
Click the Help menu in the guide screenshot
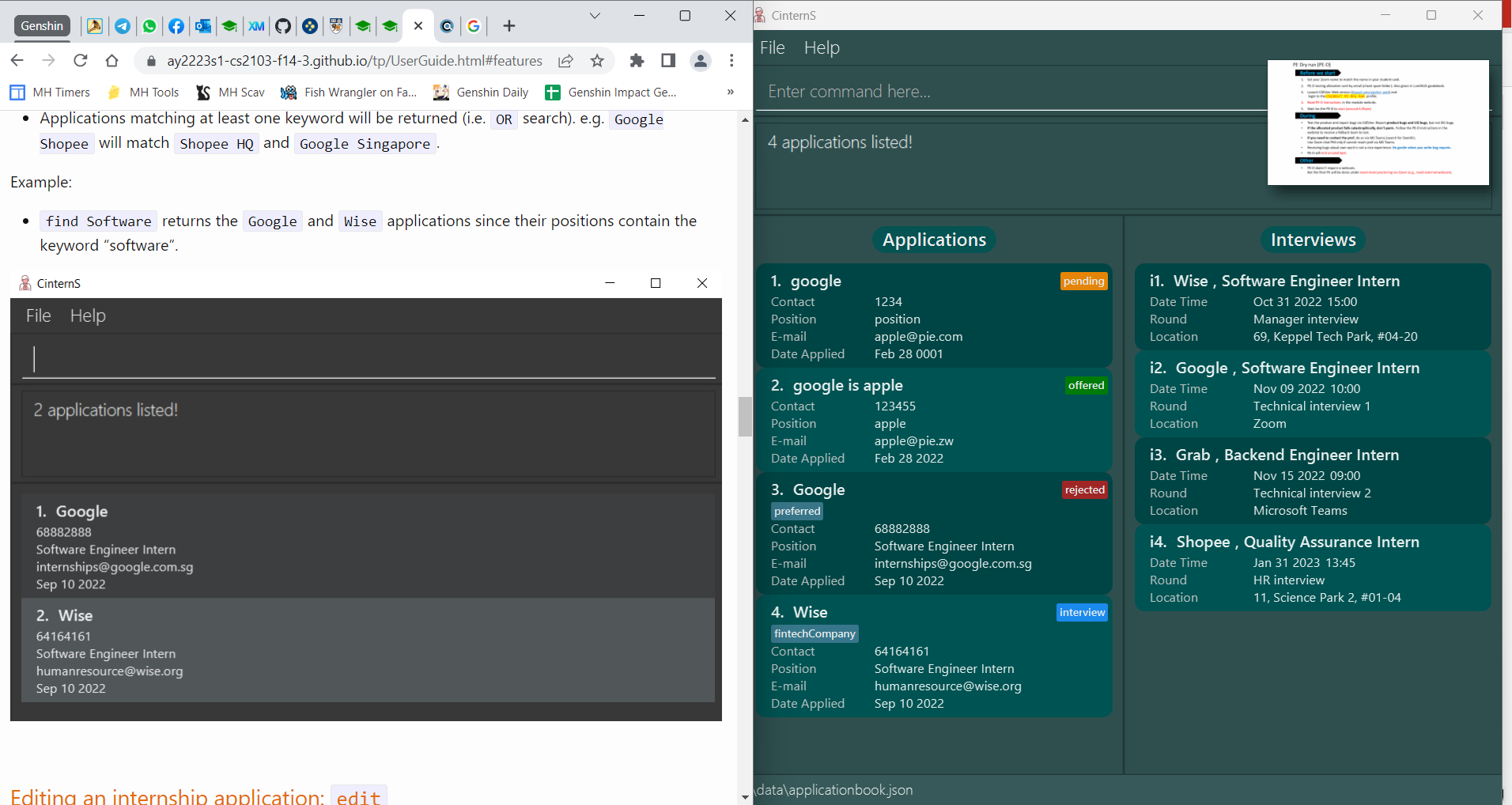point(88,316)
